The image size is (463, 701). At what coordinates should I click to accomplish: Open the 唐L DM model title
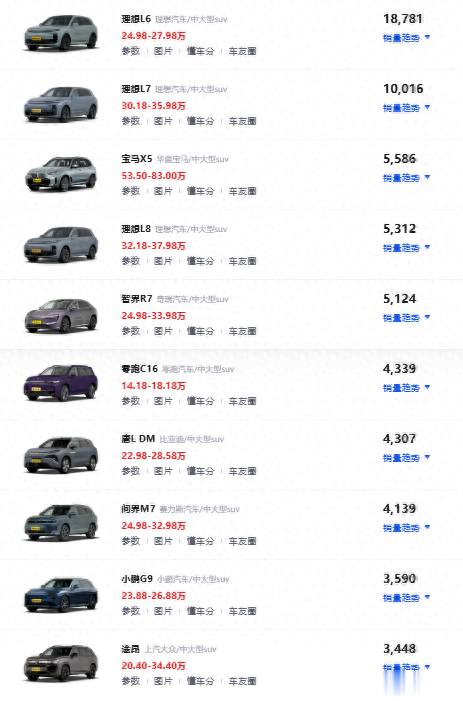(138, 439)
